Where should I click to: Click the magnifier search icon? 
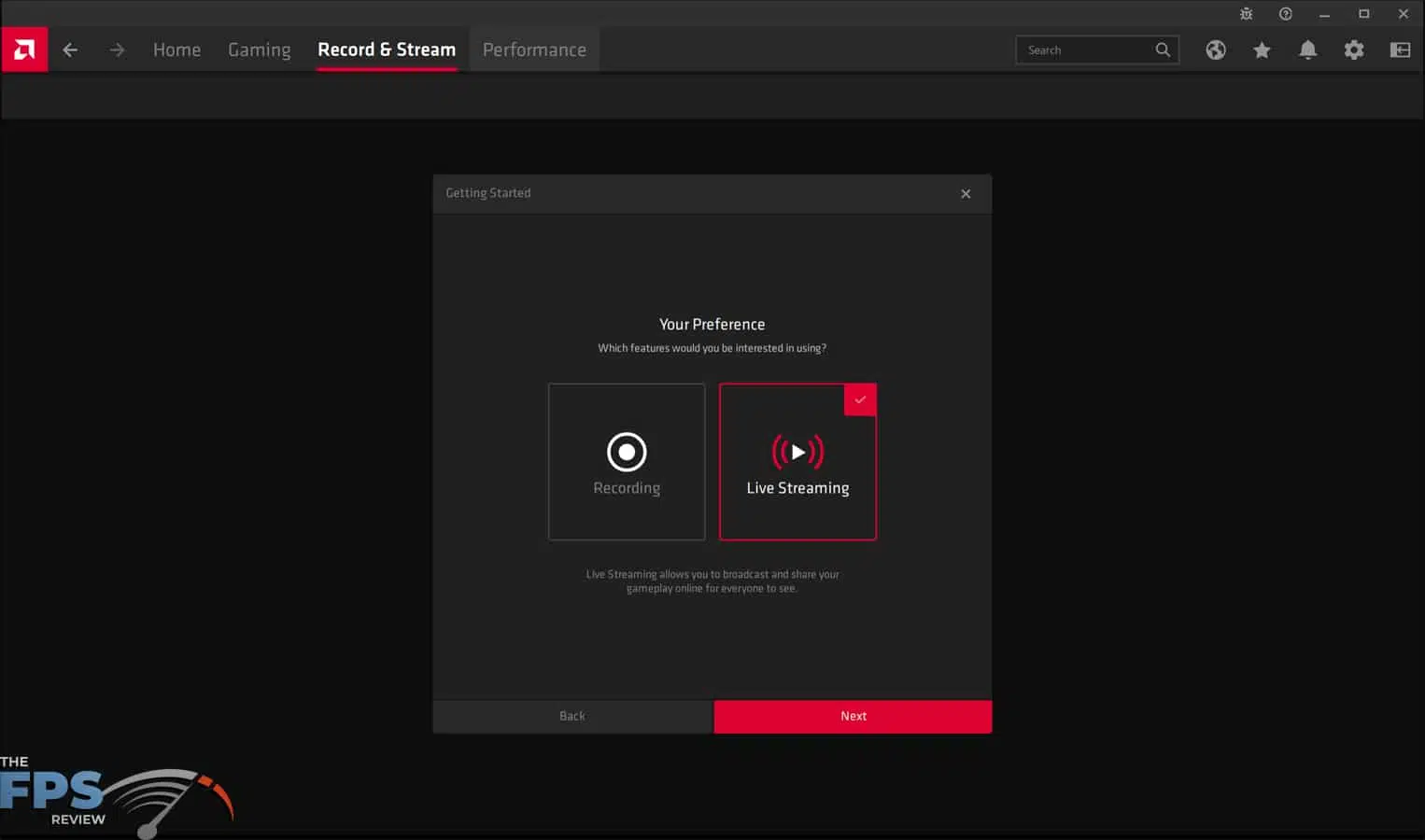point(1163,49)
